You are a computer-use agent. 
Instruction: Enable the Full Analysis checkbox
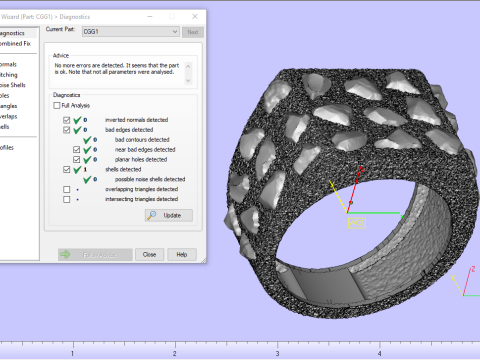(x=57, y=106)
